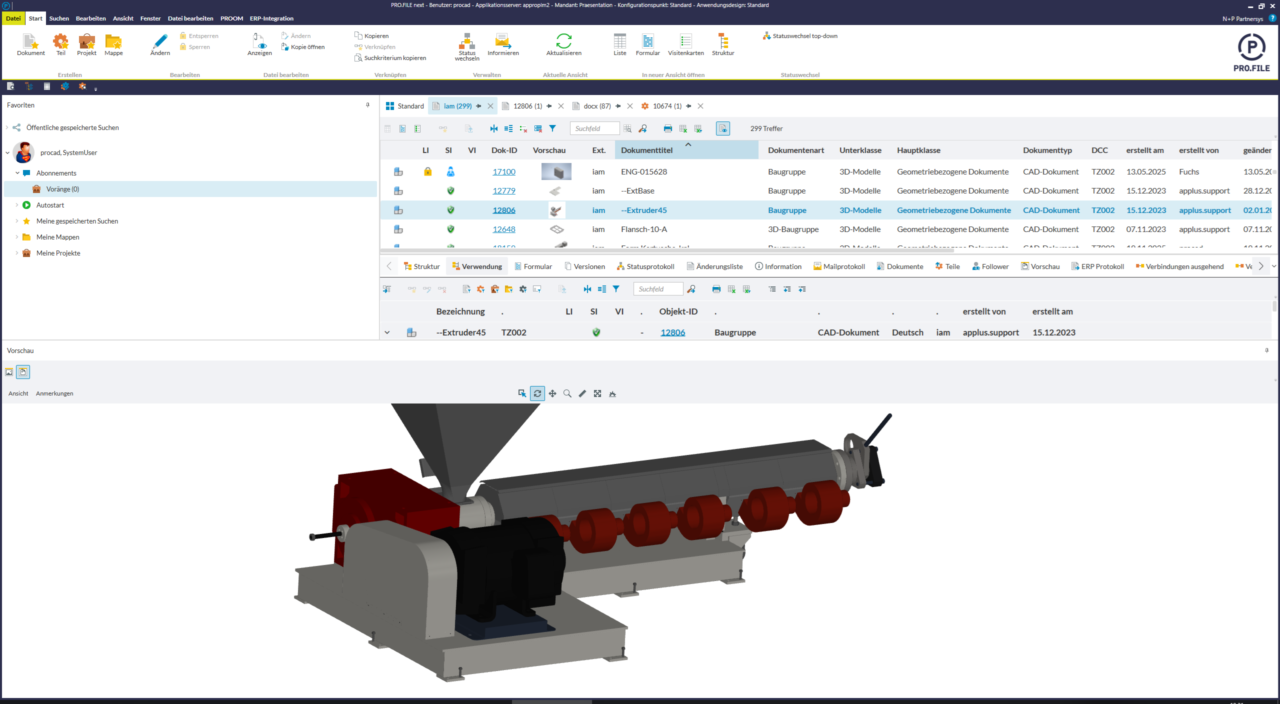Toggle the image preview mode button

[x=9, y=371]
